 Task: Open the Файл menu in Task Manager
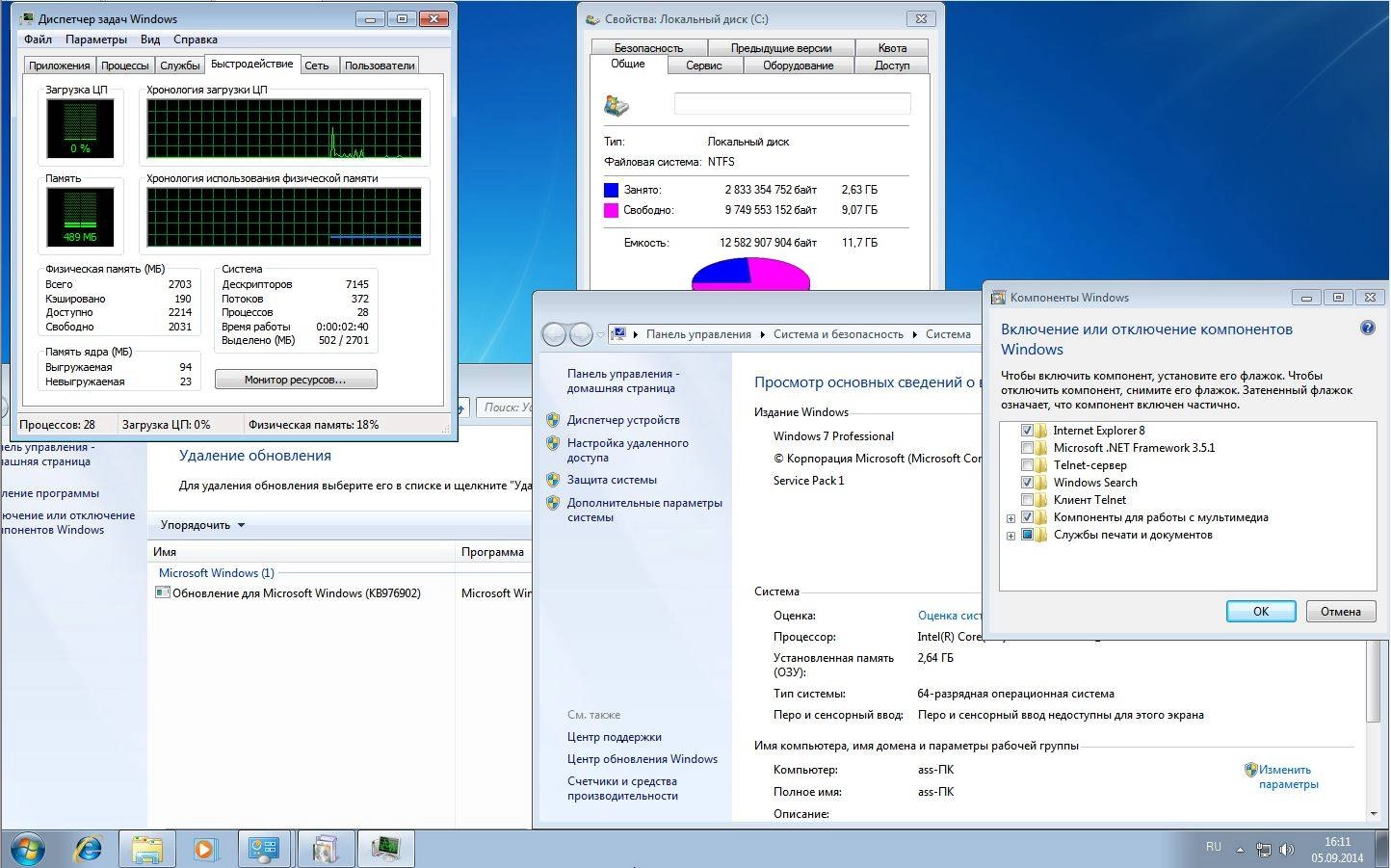(39, 39)
